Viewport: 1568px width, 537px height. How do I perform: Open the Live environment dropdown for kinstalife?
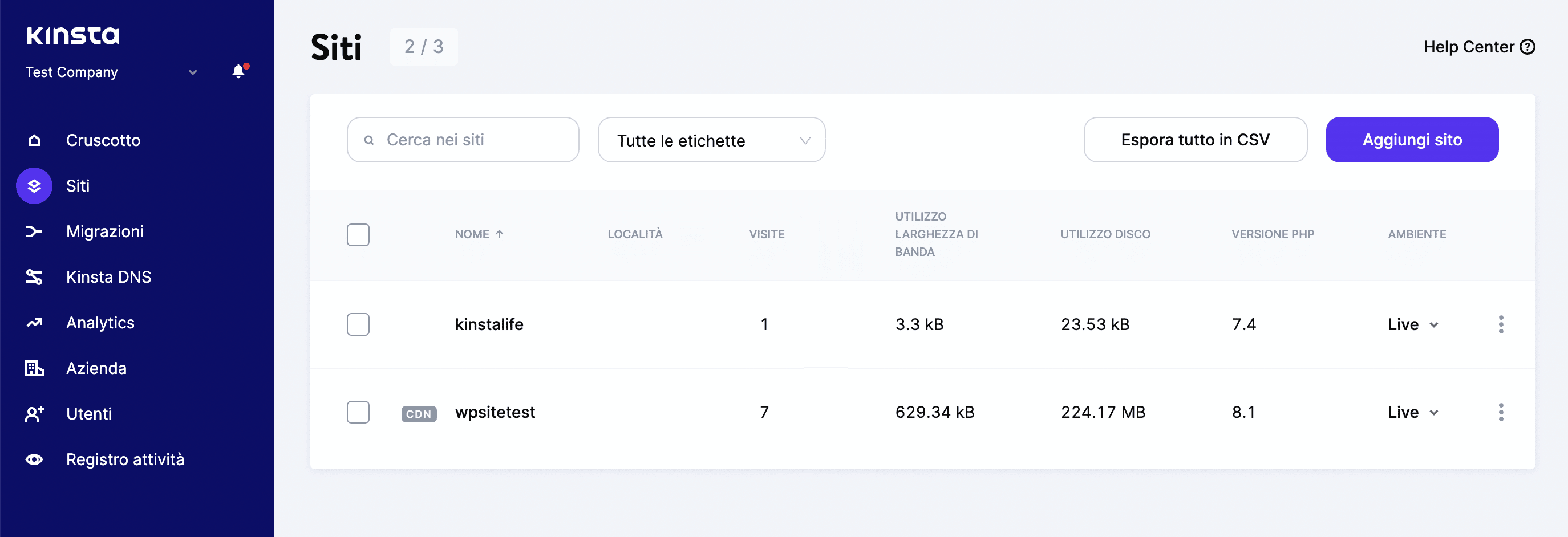click(x=1412, y=324)
